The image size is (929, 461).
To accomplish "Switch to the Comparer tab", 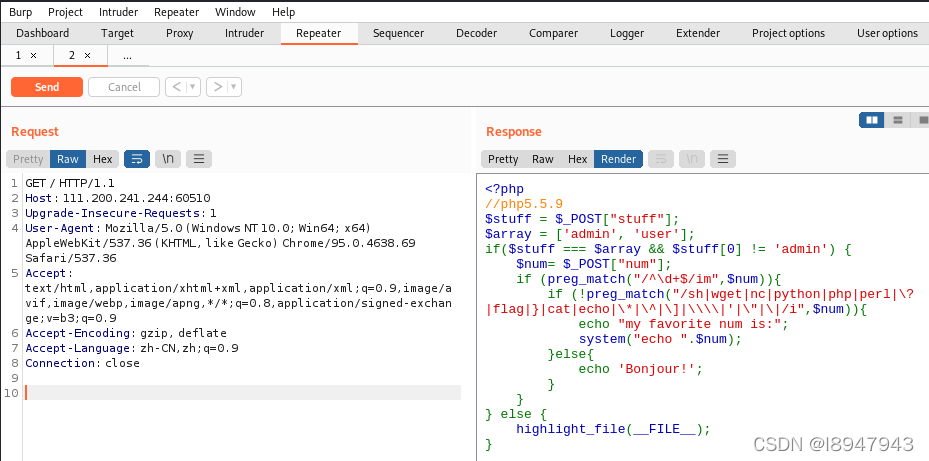I will (x=553, y=33).
